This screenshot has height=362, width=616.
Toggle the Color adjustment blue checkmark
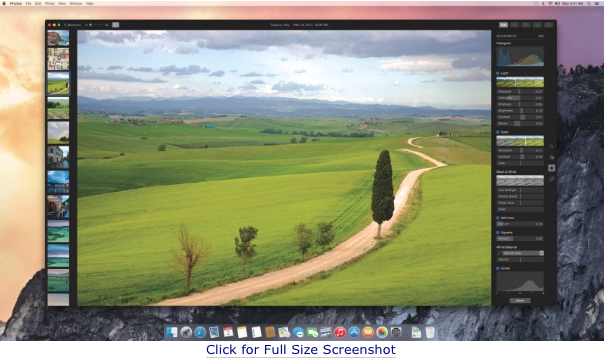[x=498, y=132]
